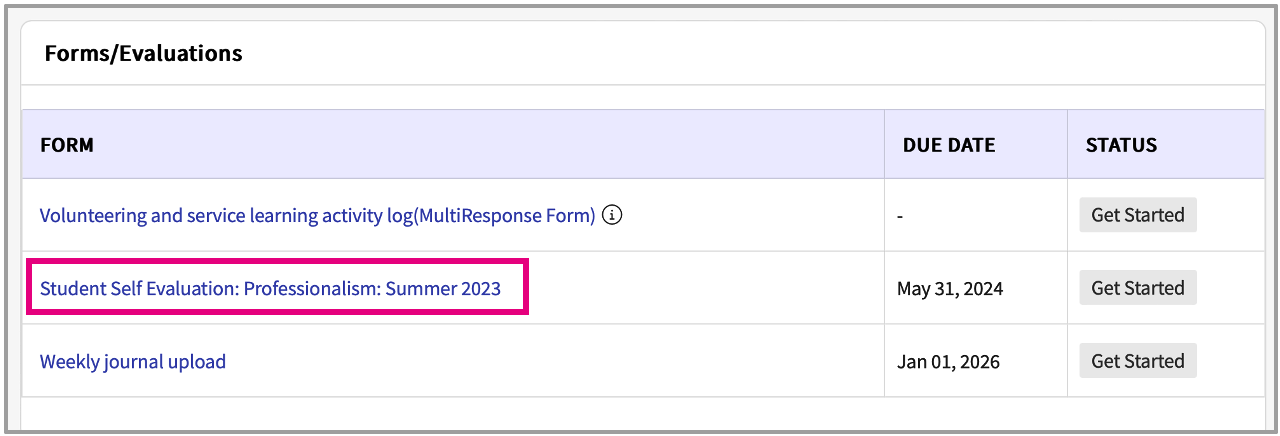The image size is (1280, 436).
Task: Click Get Started for Student Self Evaluation
Action: point(1137,288)
